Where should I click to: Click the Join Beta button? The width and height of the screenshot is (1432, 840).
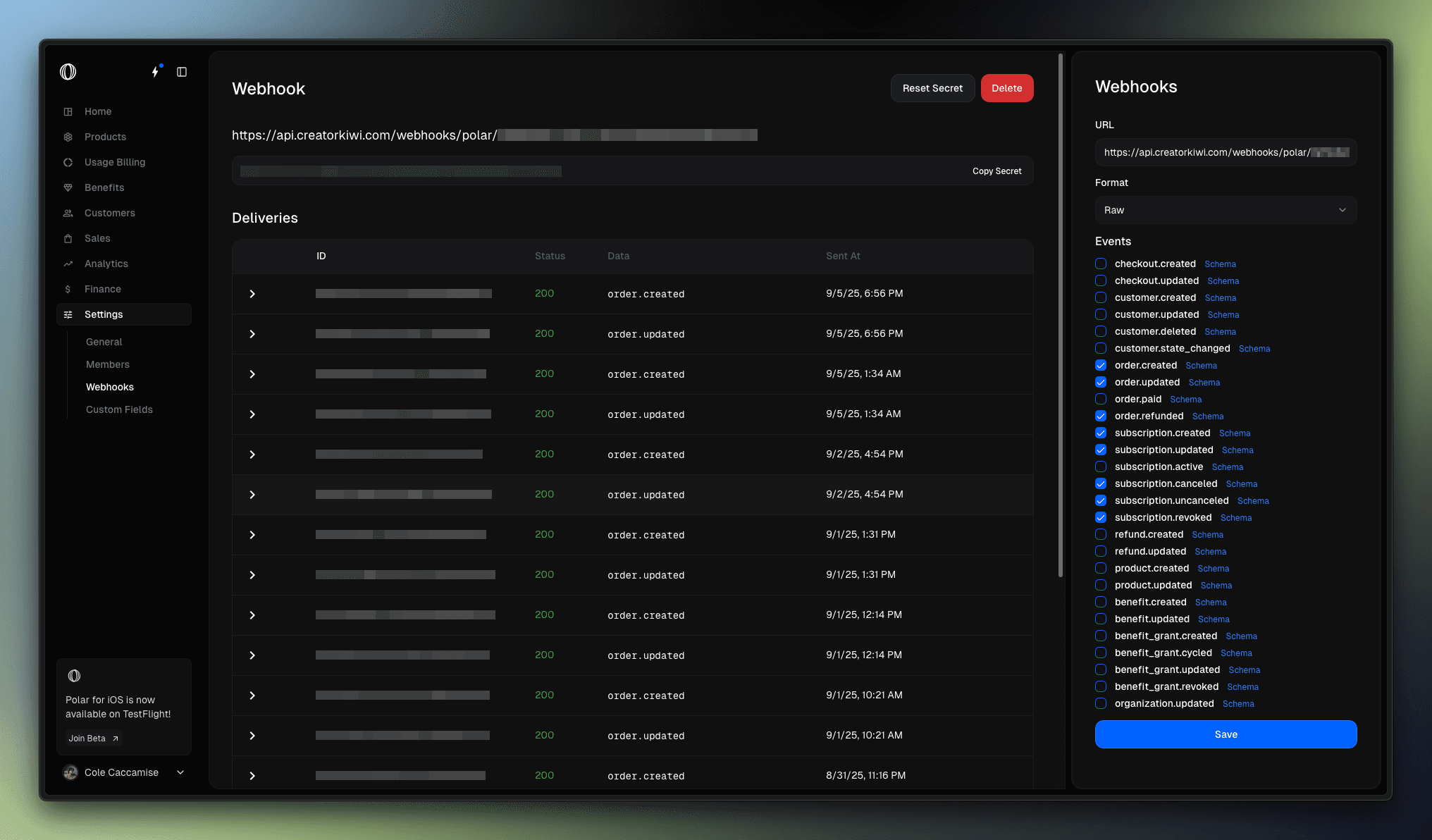[94, 739]
